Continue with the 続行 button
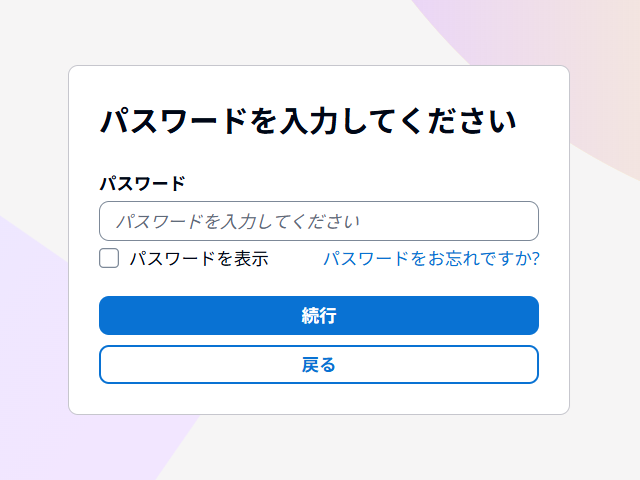This screenshot has width=640, height=480. coord(319,316)
